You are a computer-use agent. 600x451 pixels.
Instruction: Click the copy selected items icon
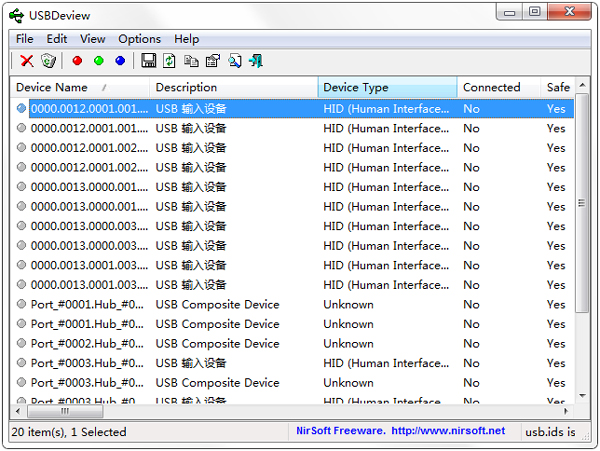pyautogui.click(x=191, y=61)
